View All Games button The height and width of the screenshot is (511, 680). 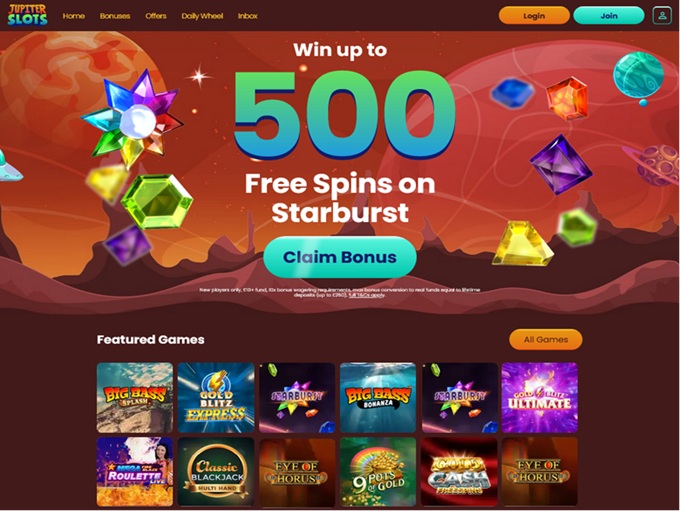click(546, 340)
